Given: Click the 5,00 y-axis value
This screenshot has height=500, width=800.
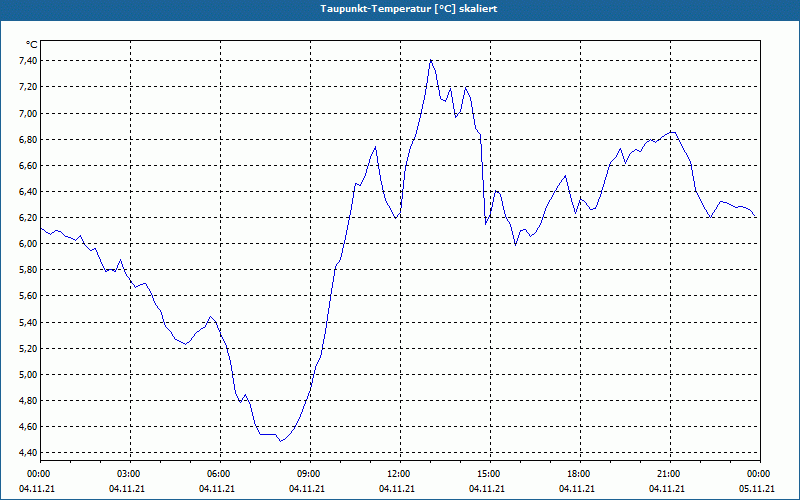Looking at the screenshot, I should (29, 374).
